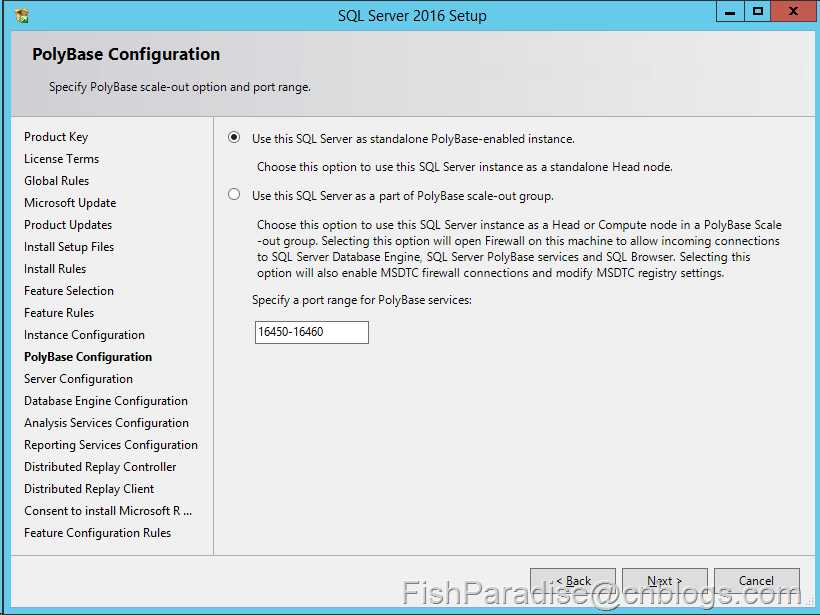Viewport: 820px width, 615px height.
Task: Select Microsoft Update step in sidebar
Action: (70, 203)
